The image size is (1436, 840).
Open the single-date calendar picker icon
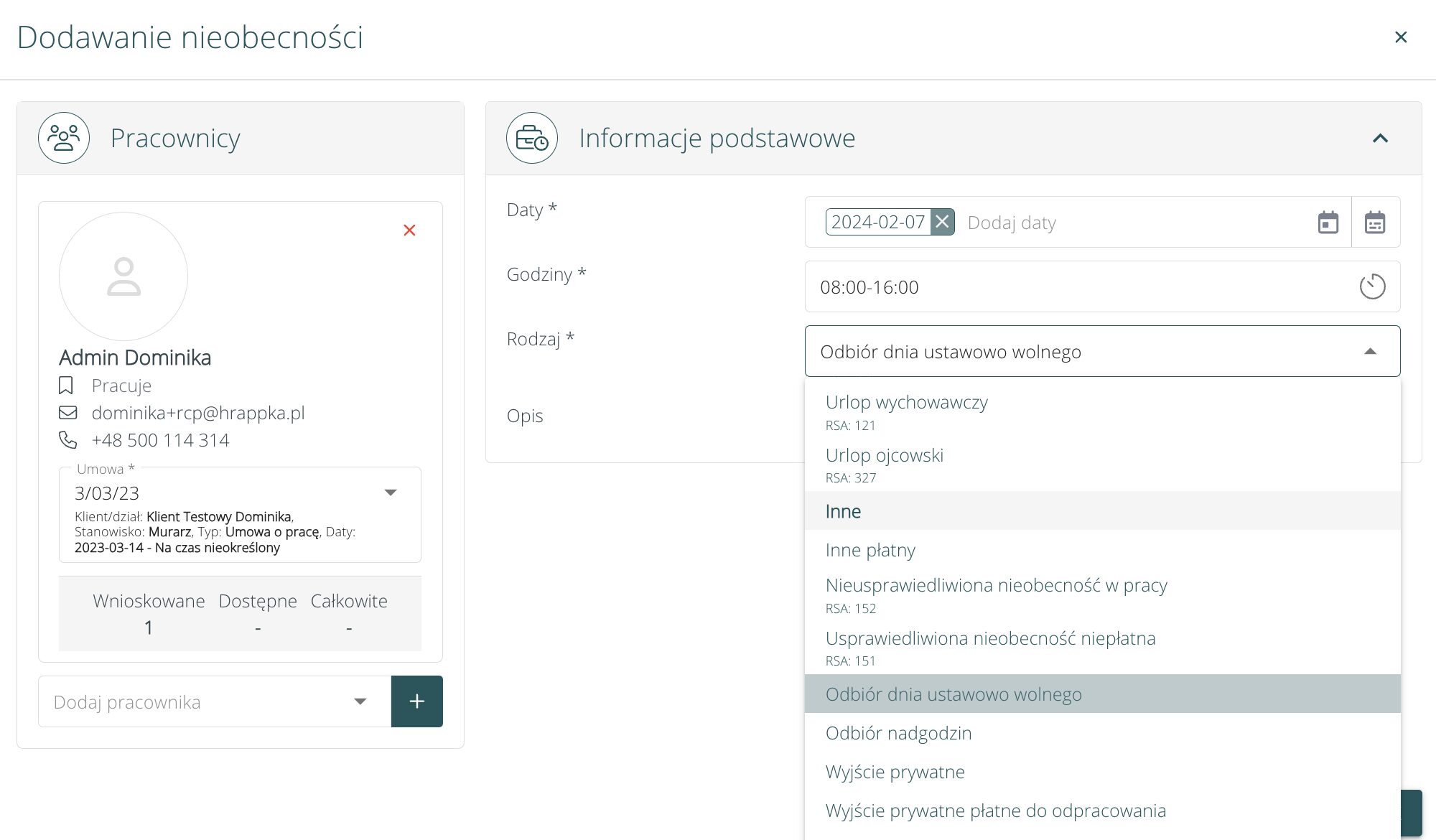click(x=1328, y=223)
